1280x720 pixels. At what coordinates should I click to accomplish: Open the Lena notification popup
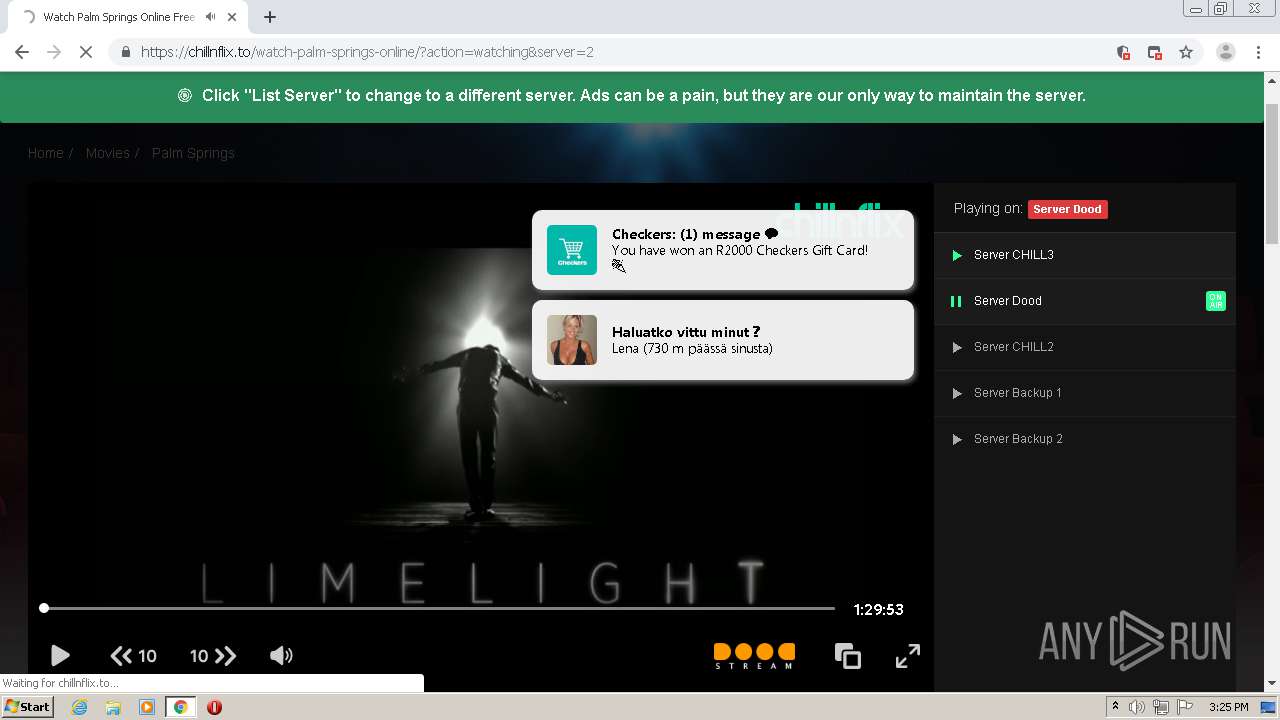(x=723, y=340)
